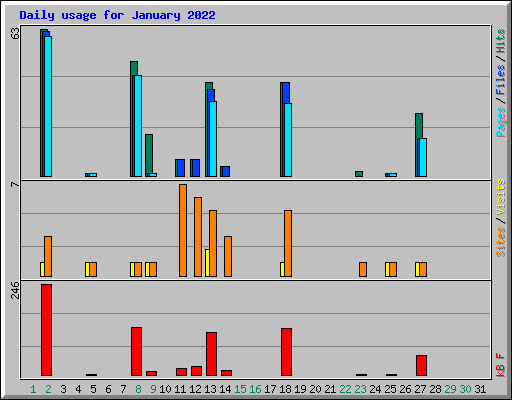The width and height of the screenshot is (512, 400).
Task: Select the red KB bar for day 2
Action: pos(47,330)
